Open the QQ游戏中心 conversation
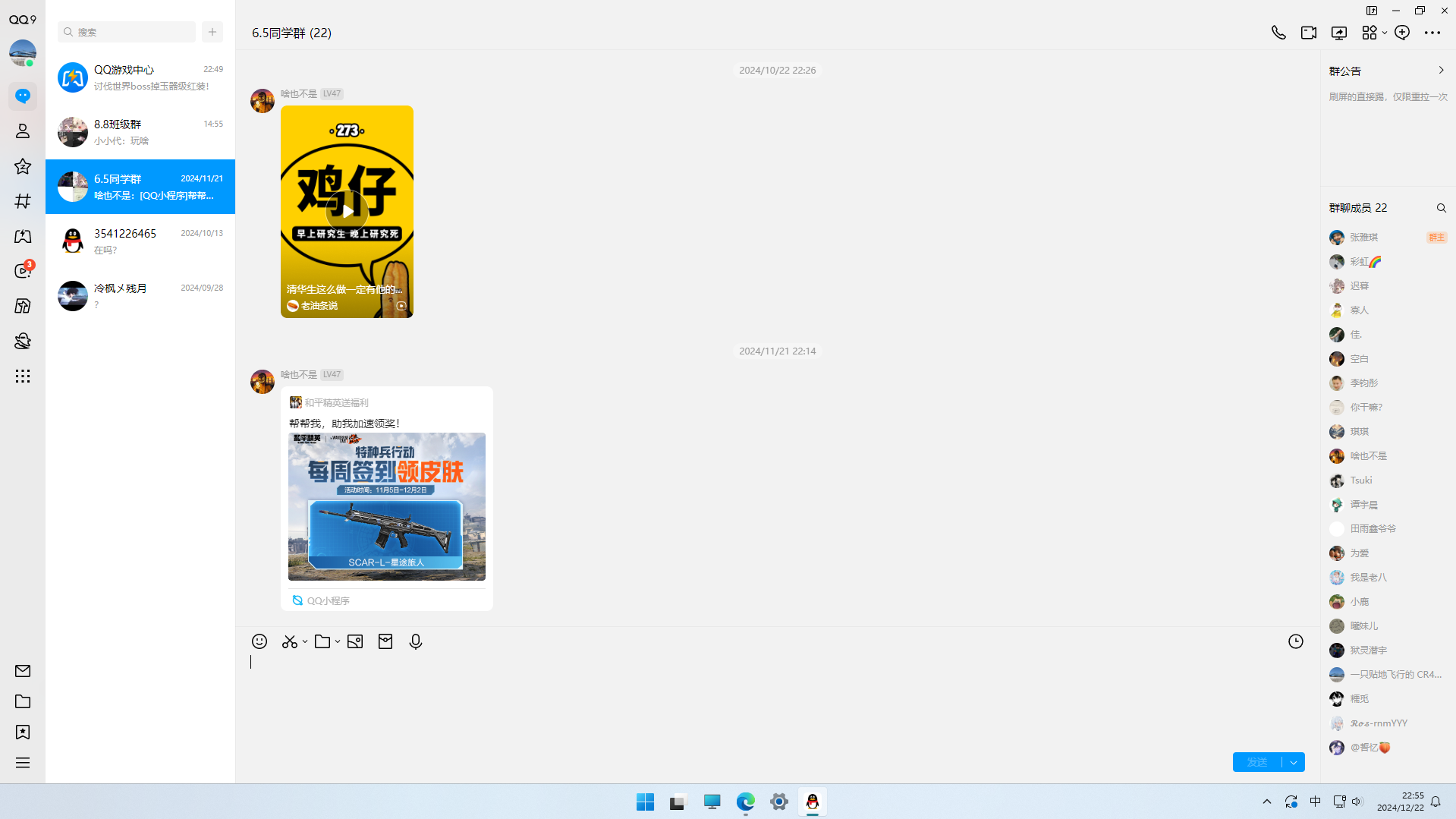This screenshot has width=1456, height=819. pyautogui.click(x=140, y=77)
